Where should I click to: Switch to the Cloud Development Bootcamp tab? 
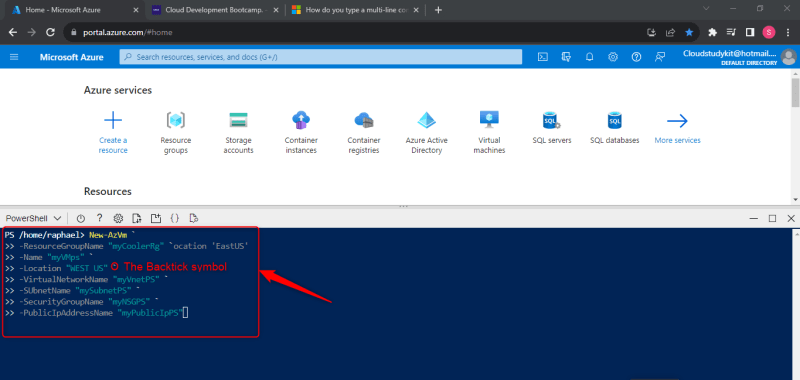pos(214,10)
